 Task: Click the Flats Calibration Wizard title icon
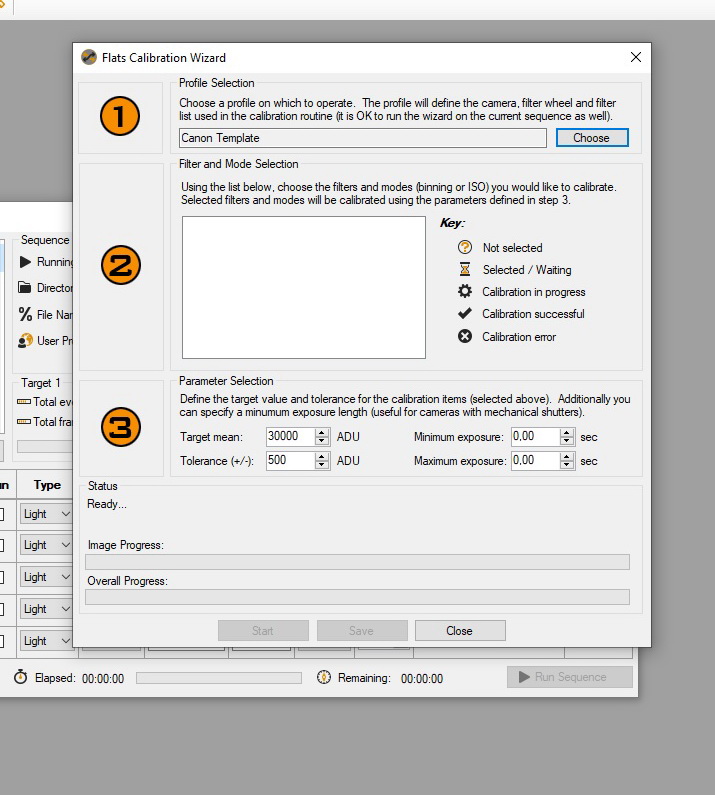coord(89,57)
